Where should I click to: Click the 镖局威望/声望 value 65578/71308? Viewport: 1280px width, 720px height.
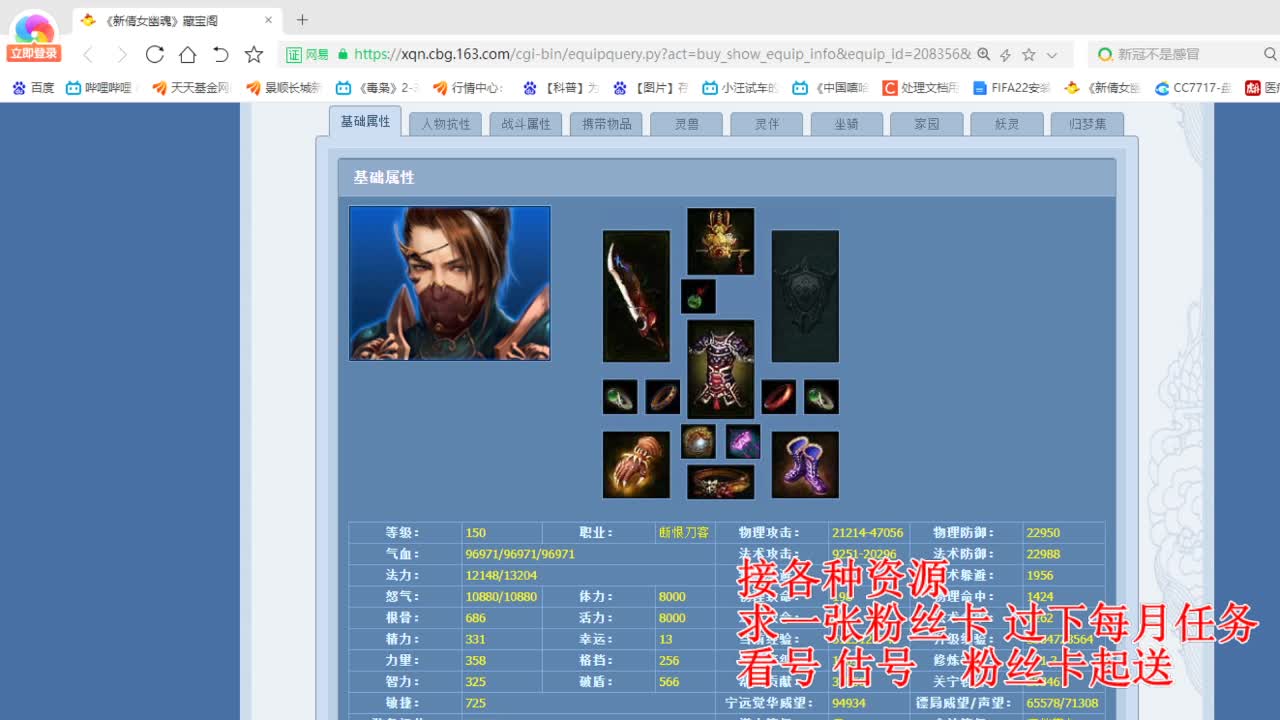pyautogui.click(x=1062, y=703)
